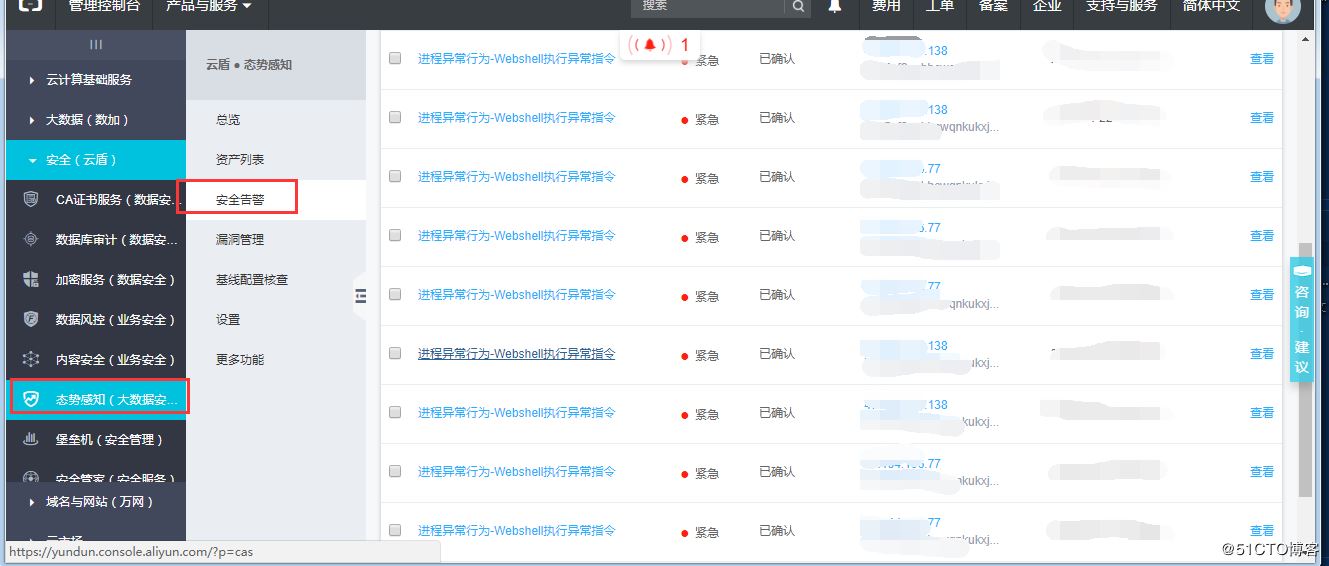
Task: Select the last visible alert row checkbox
Action: coord(395,530)
